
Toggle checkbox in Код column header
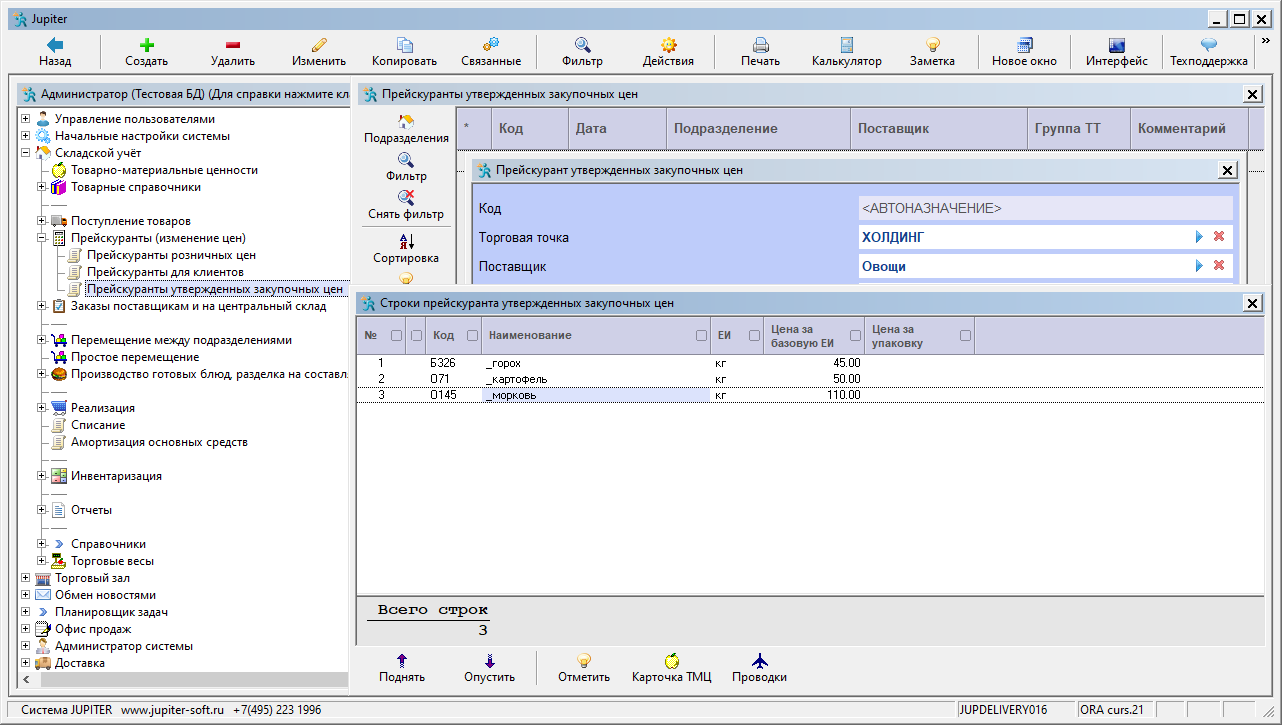[x=472, y=336]
